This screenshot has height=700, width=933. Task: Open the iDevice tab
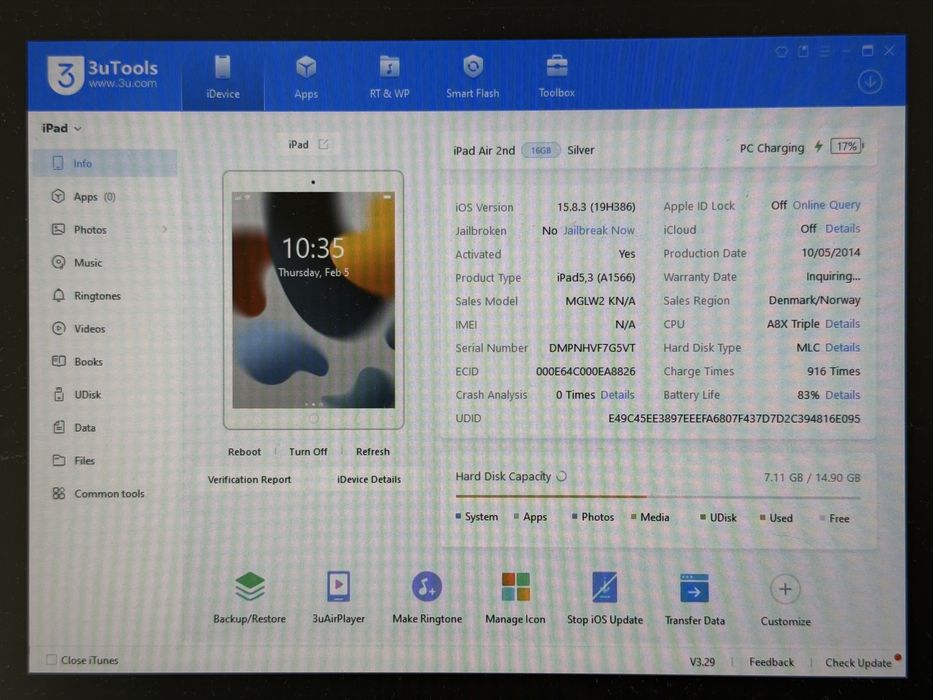(223, 77)
